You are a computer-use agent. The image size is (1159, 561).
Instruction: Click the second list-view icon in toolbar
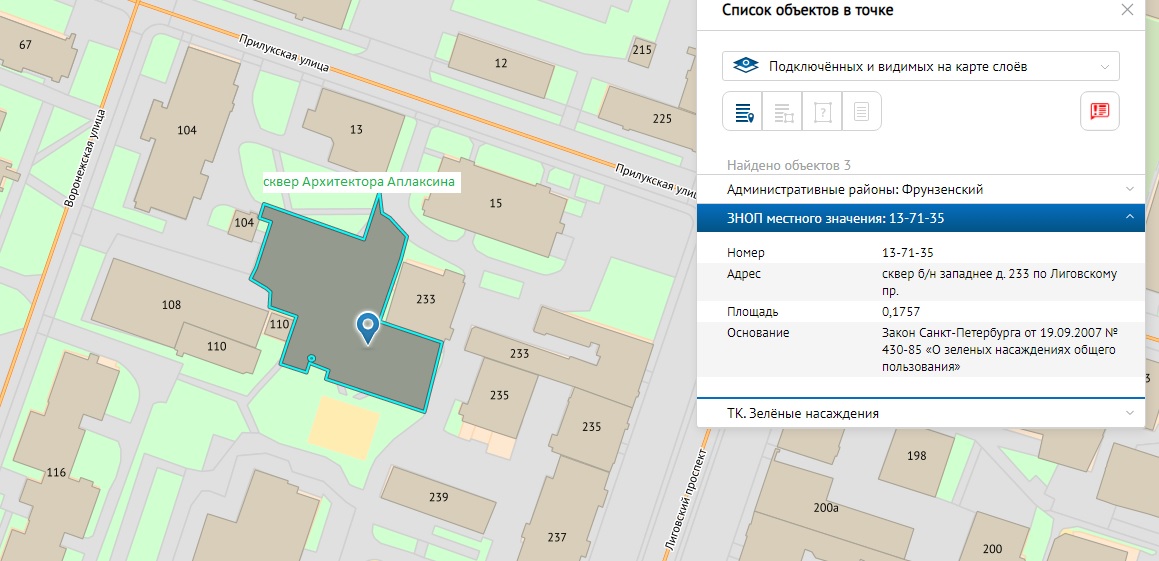(x=783, y=111)
